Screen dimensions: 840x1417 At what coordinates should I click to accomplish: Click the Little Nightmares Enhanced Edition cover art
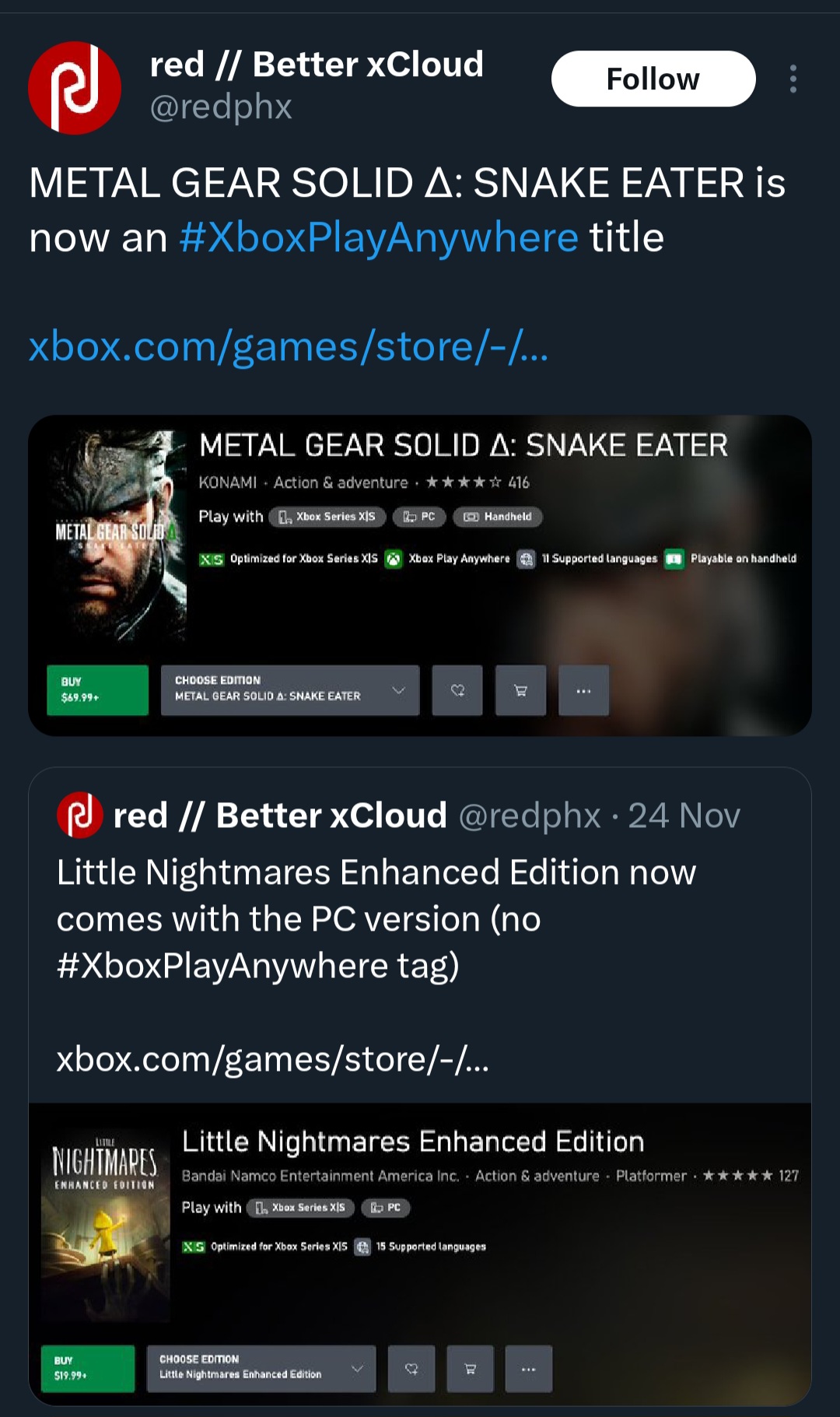coord(106,1225)
